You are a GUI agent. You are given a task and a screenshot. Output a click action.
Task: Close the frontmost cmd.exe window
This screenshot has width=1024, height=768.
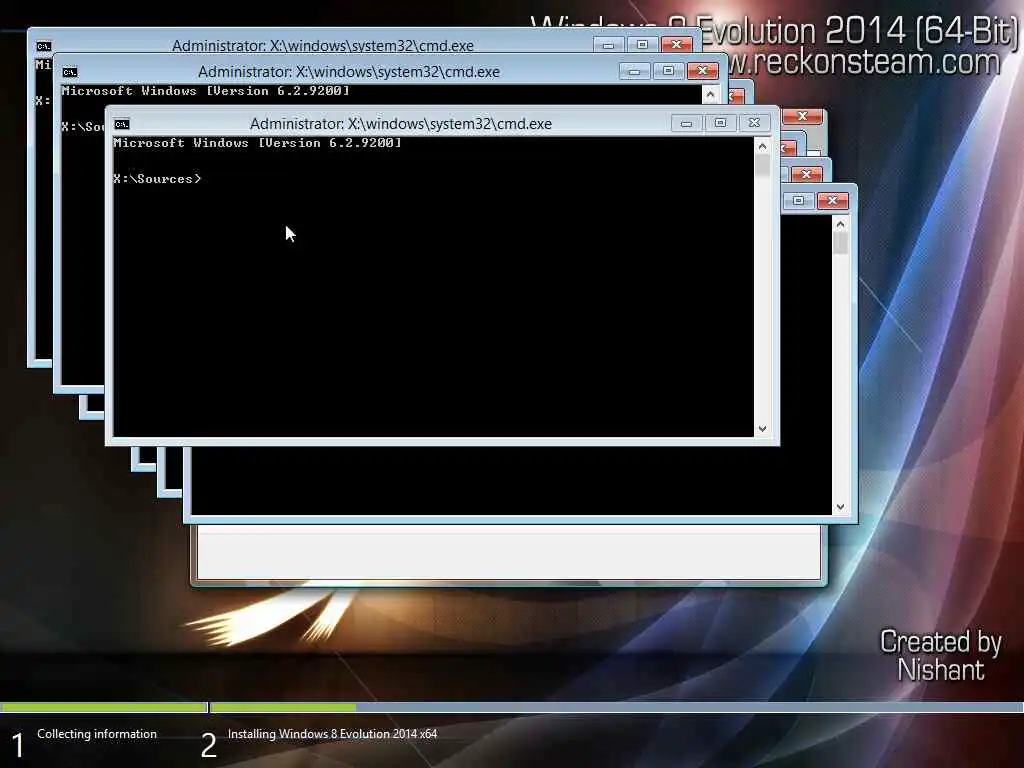tap(754, 123)
